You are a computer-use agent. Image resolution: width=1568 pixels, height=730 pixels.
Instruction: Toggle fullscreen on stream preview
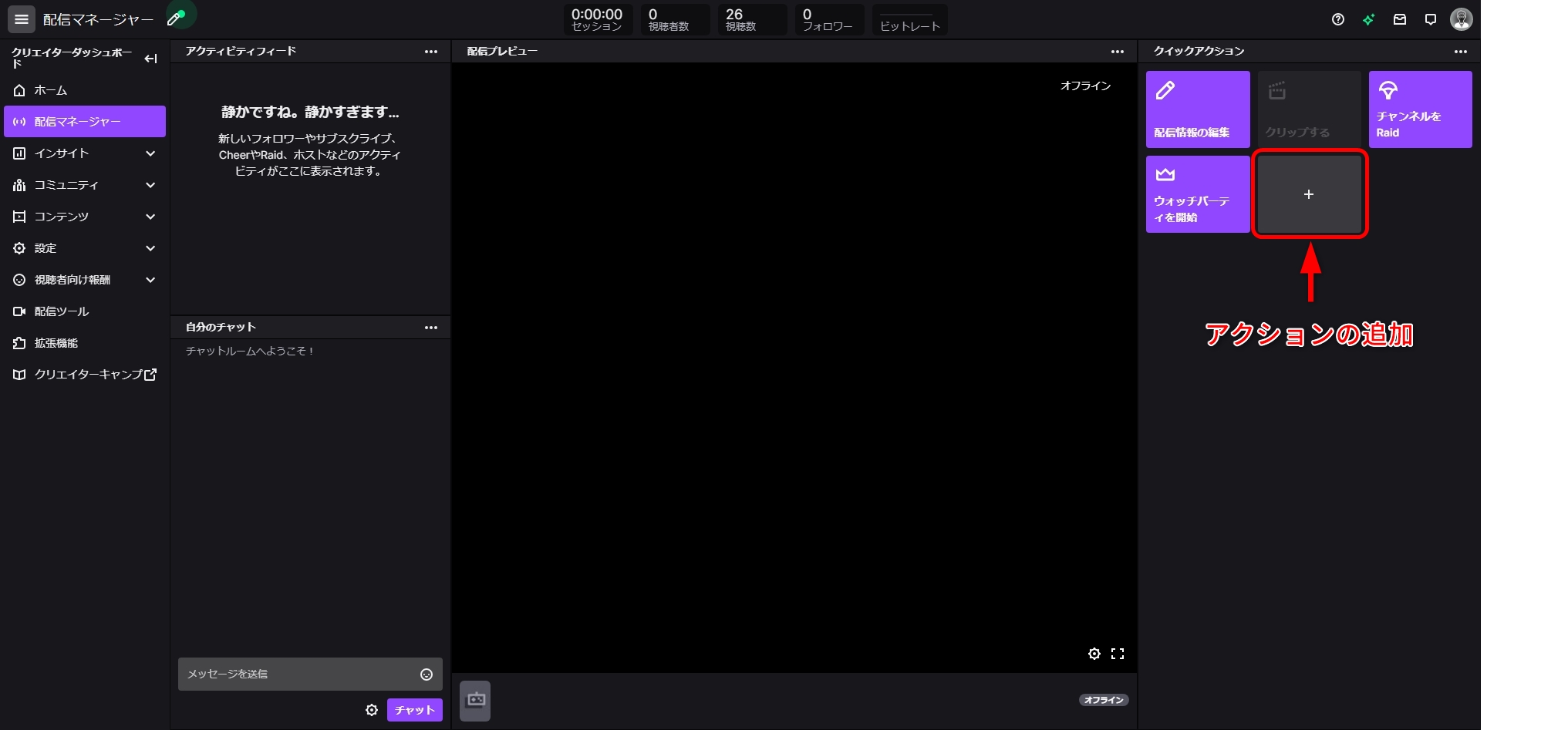pos(1118,654)
